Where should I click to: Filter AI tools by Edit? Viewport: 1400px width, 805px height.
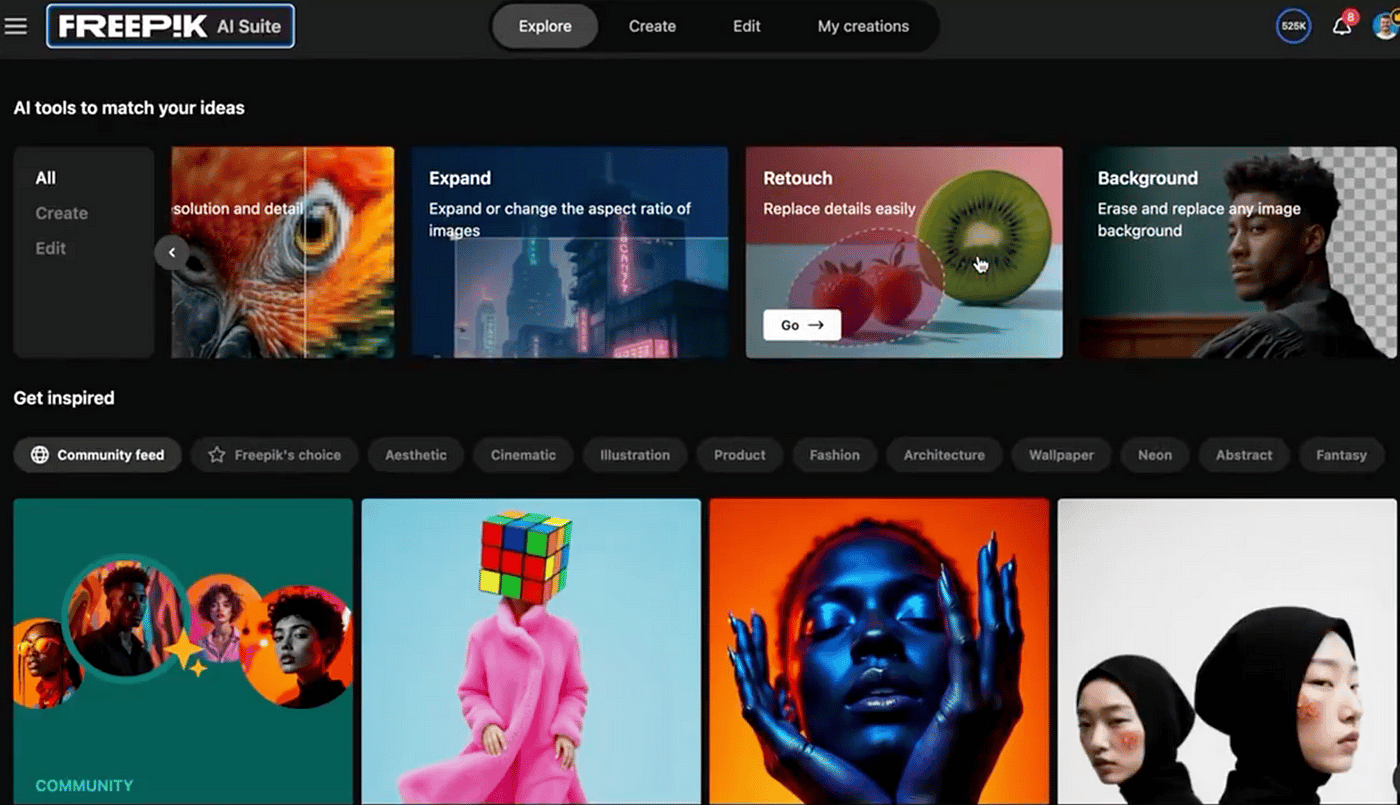point(51,248)
